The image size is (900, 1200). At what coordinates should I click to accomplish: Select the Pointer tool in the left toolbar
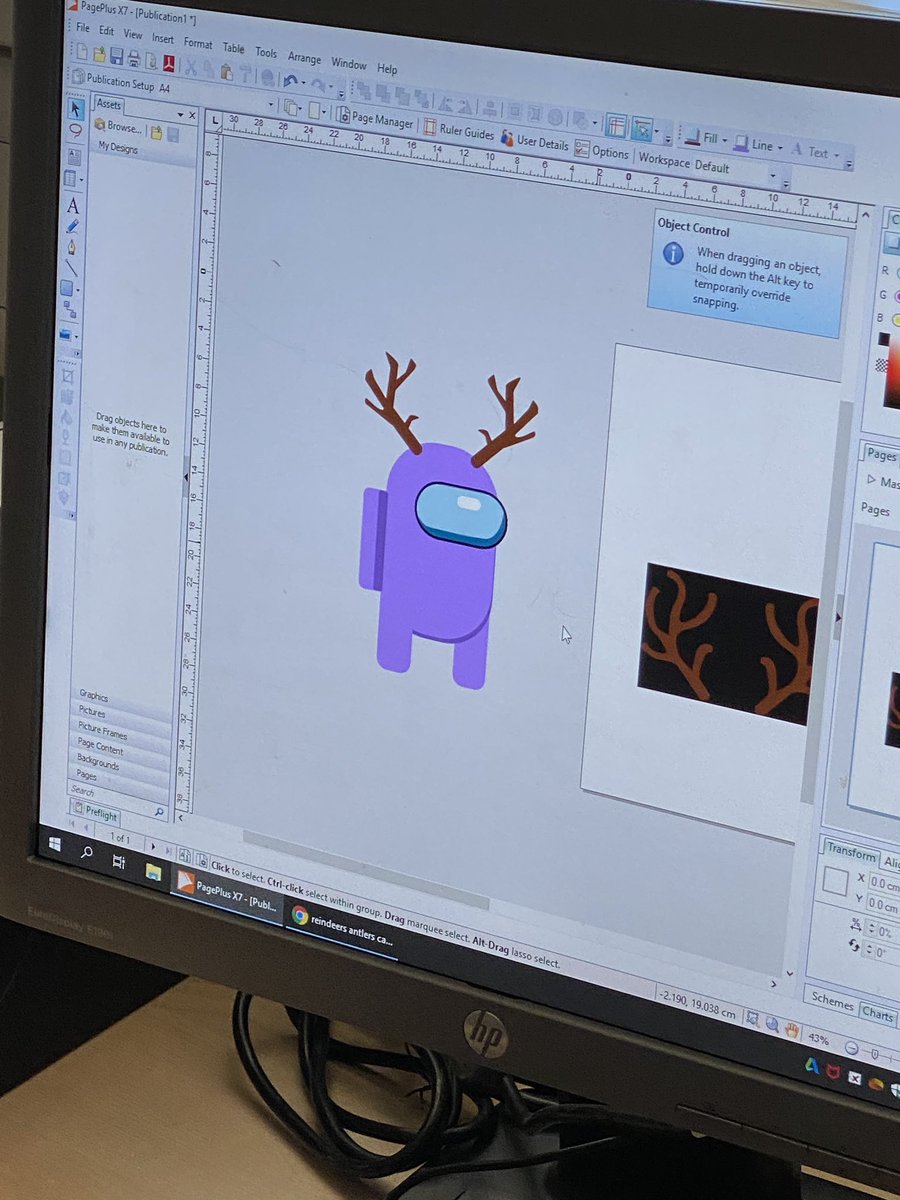[75, 107]
